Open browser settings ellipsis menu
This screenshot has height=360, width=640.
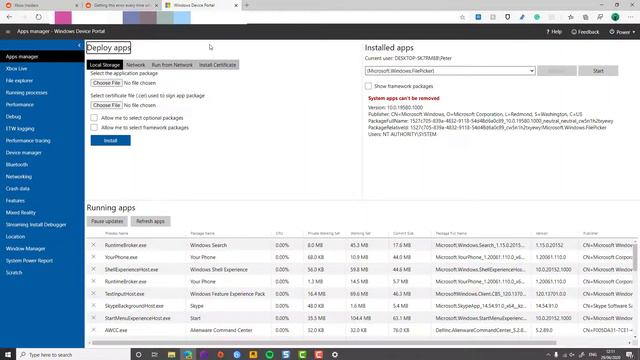(631, 17)
